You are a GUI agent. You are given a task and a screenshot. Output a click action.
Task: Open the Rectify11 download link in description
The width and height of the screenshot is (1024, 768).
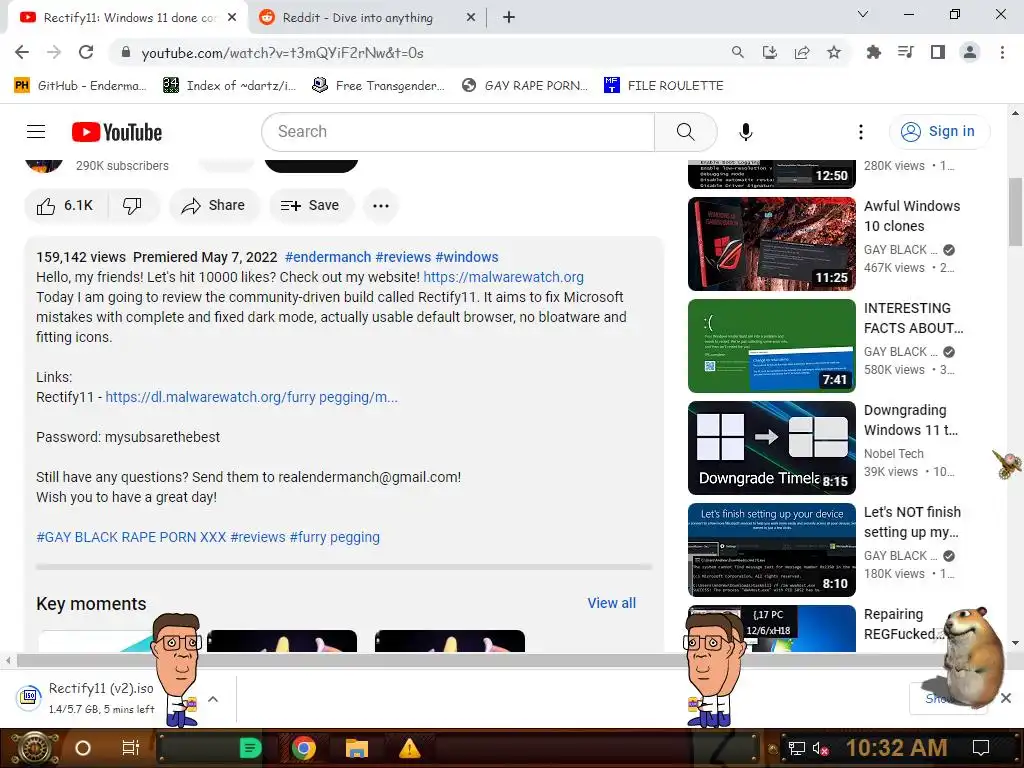(251, 397)
